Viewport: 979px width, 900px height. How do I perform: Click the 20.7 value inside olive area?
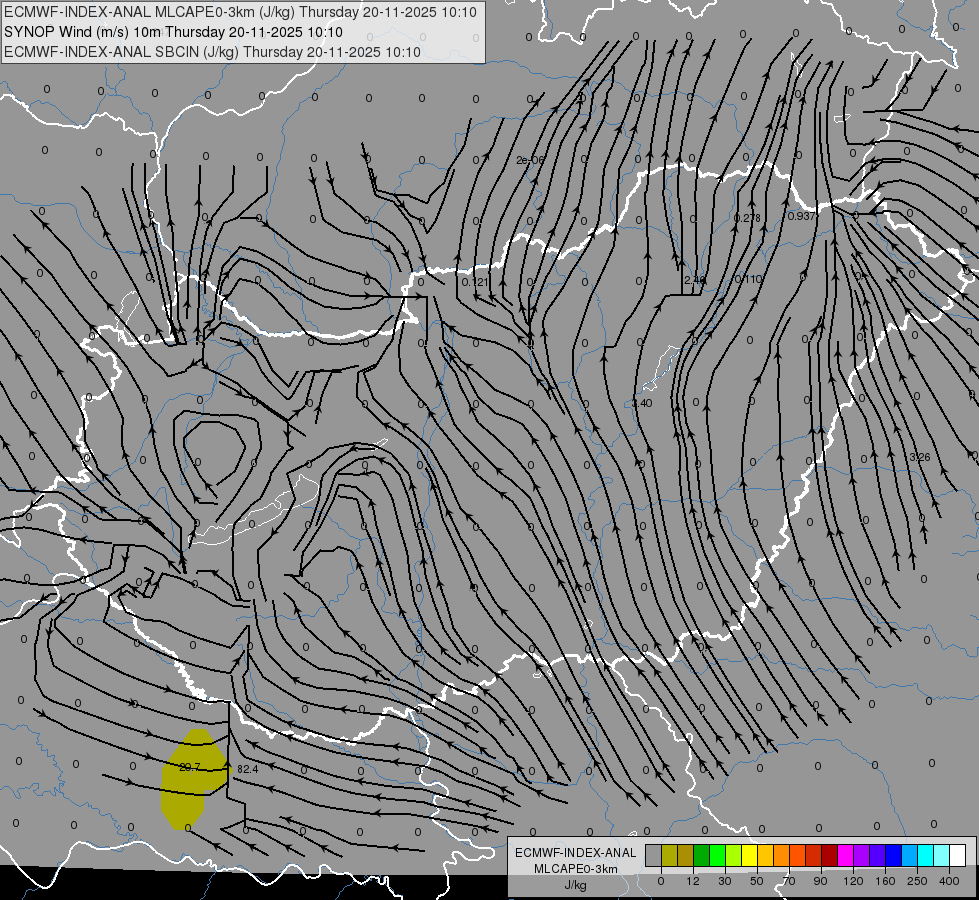[189, 767]
